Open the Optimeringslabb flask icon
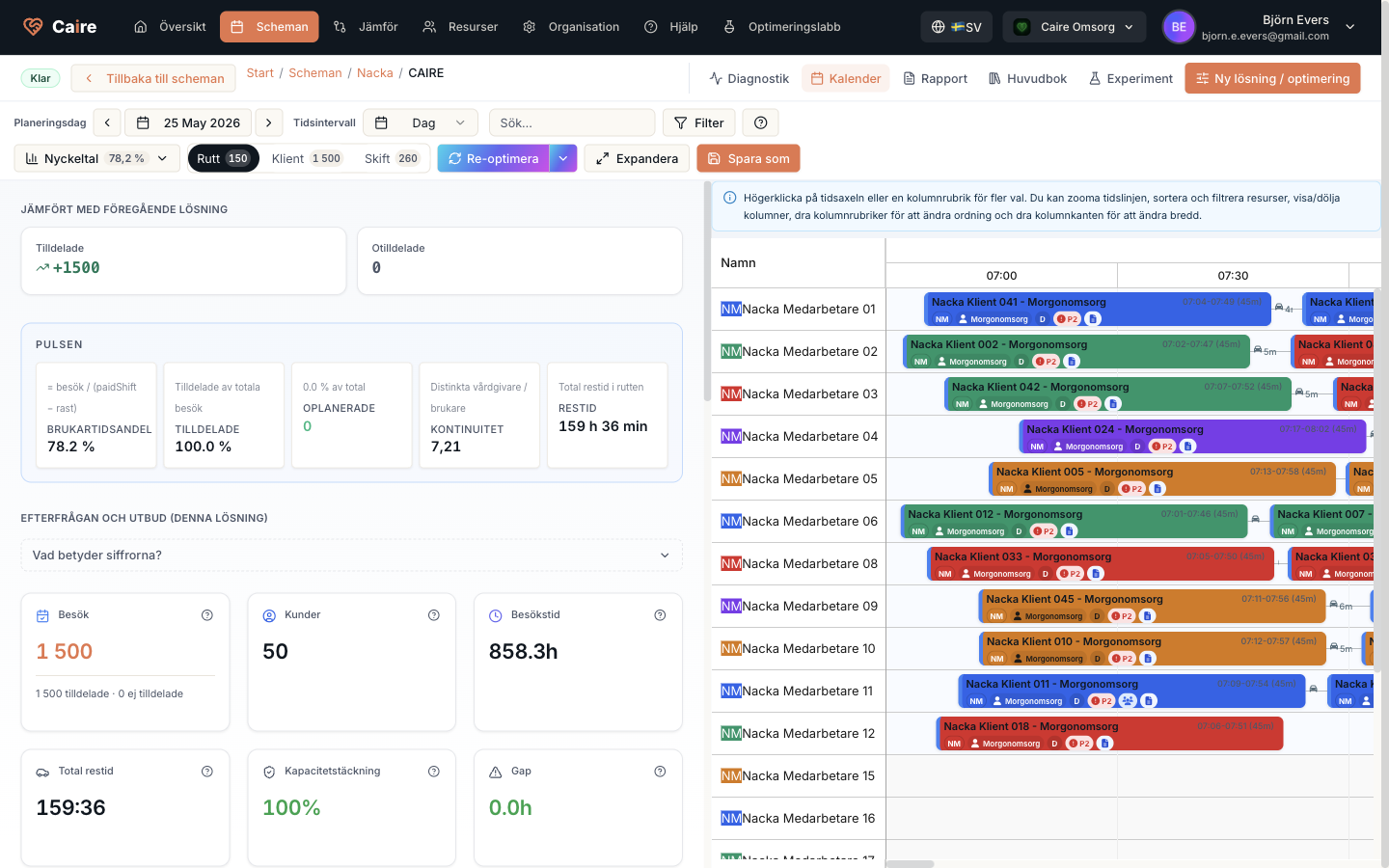This screenshot has height=868, width=1389. click(729, 27)
